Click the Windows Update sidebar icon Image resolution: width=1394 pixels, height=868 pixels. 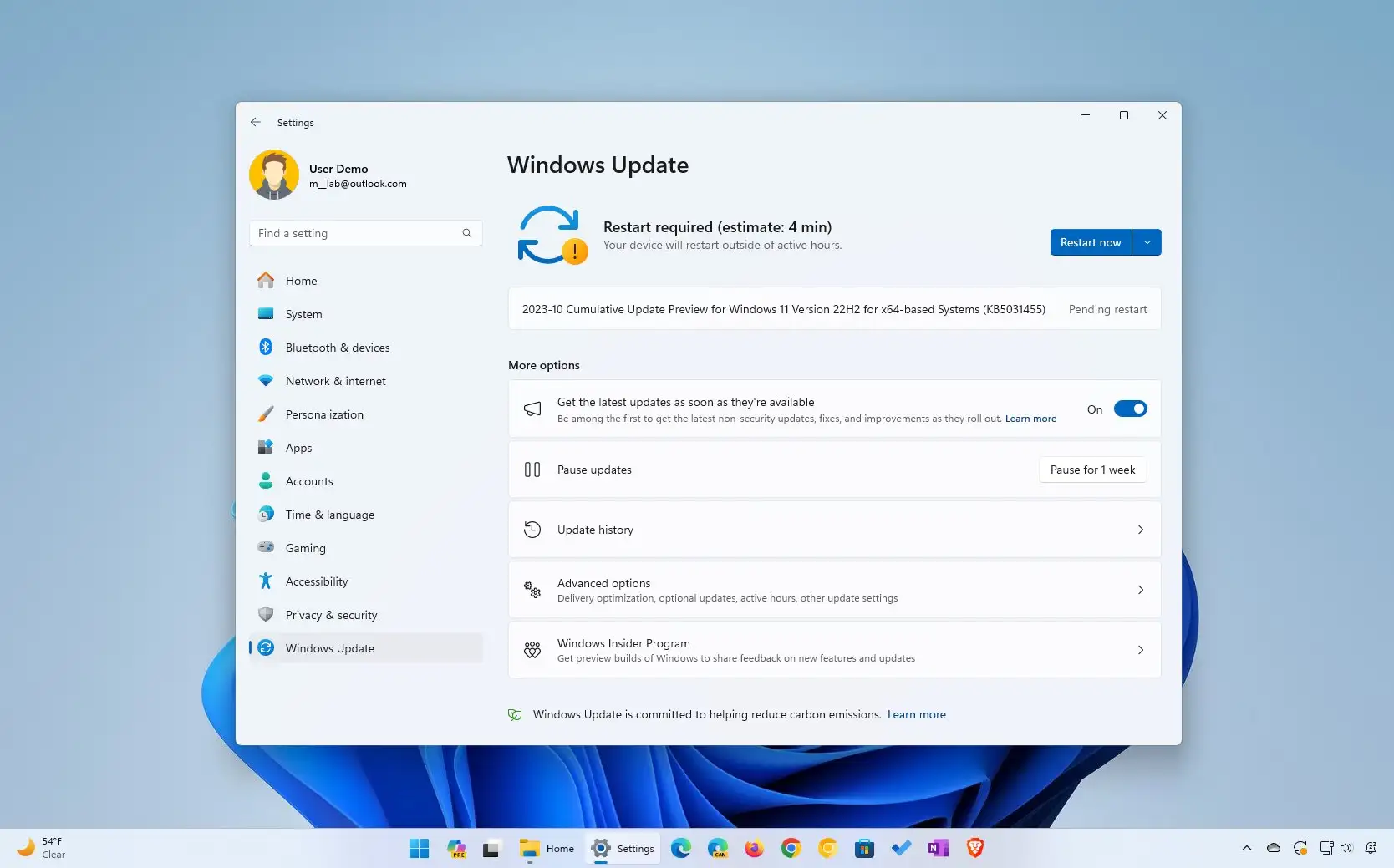point(266,647)
